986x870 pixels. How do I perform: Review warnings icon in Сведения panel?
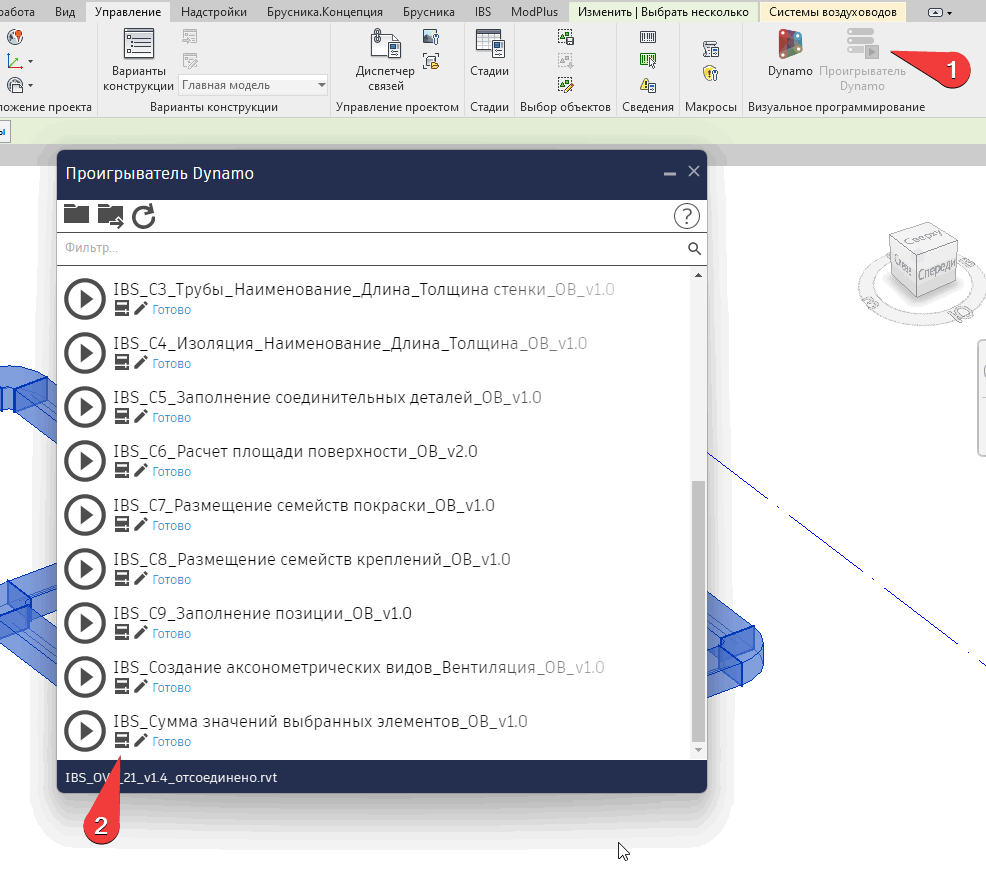tap(648, 84)
